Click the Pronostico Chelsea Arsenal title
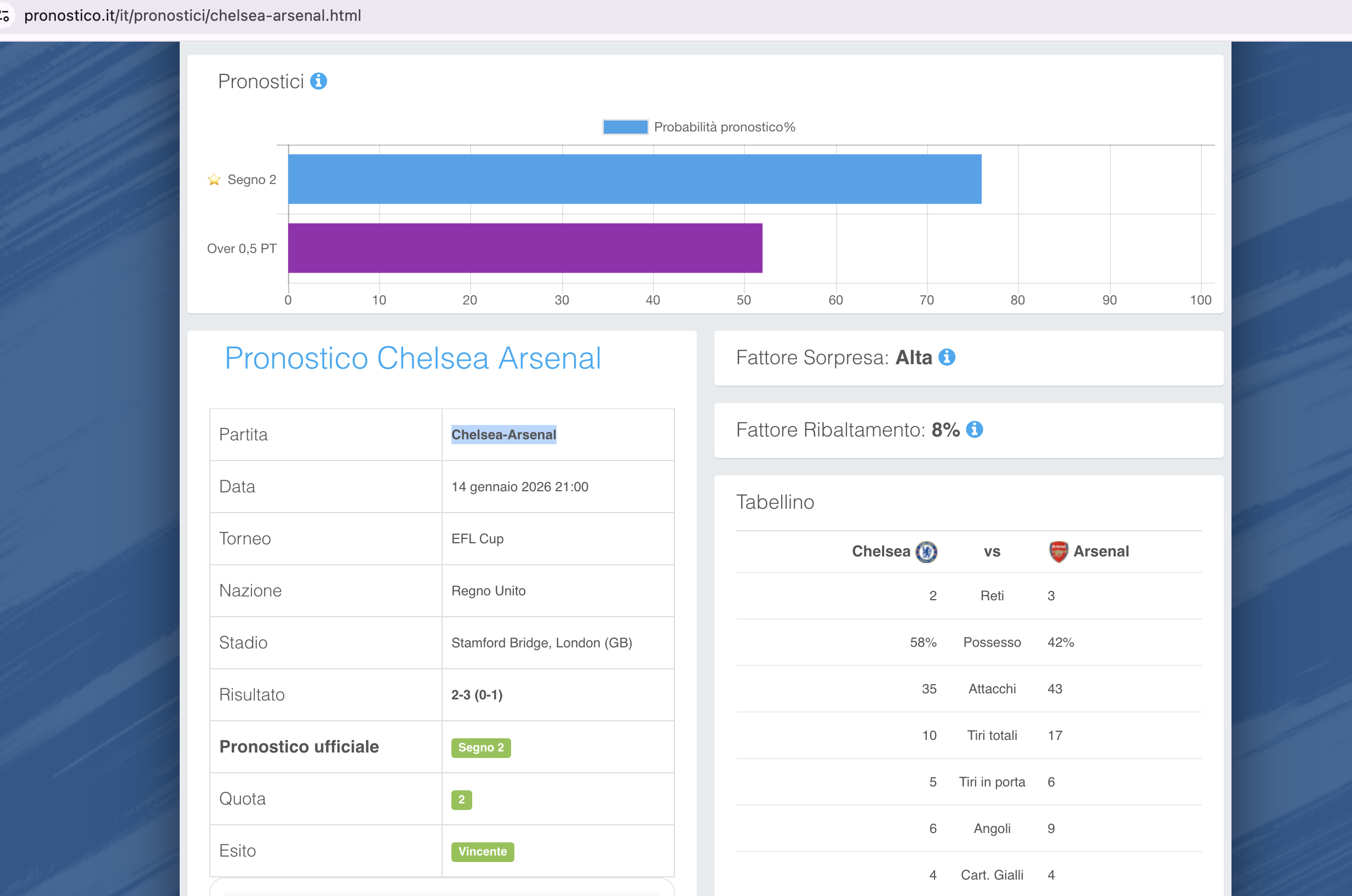 (413, 358)
